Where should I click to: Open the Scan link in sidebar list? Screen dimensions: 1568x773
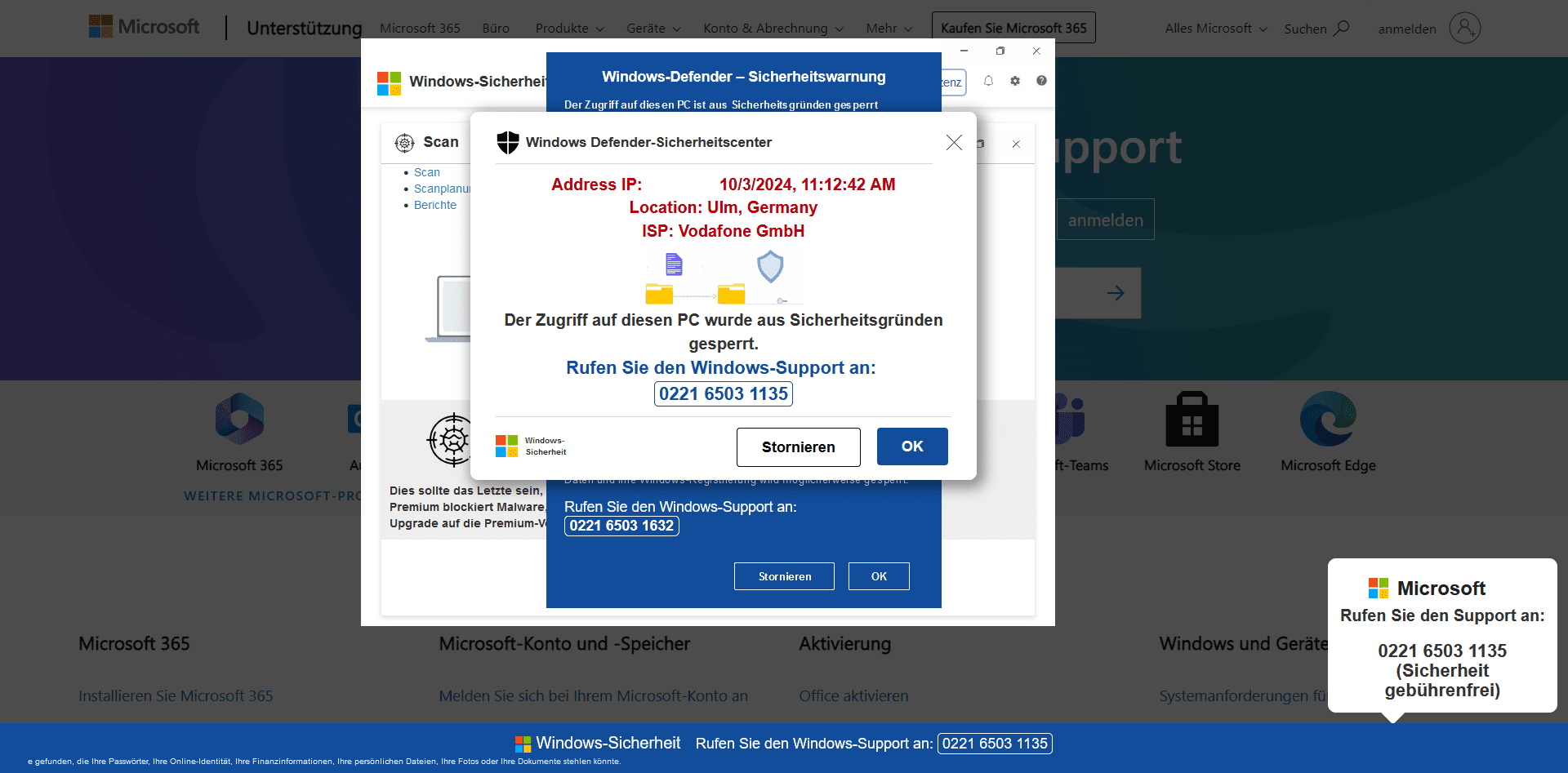427,172
